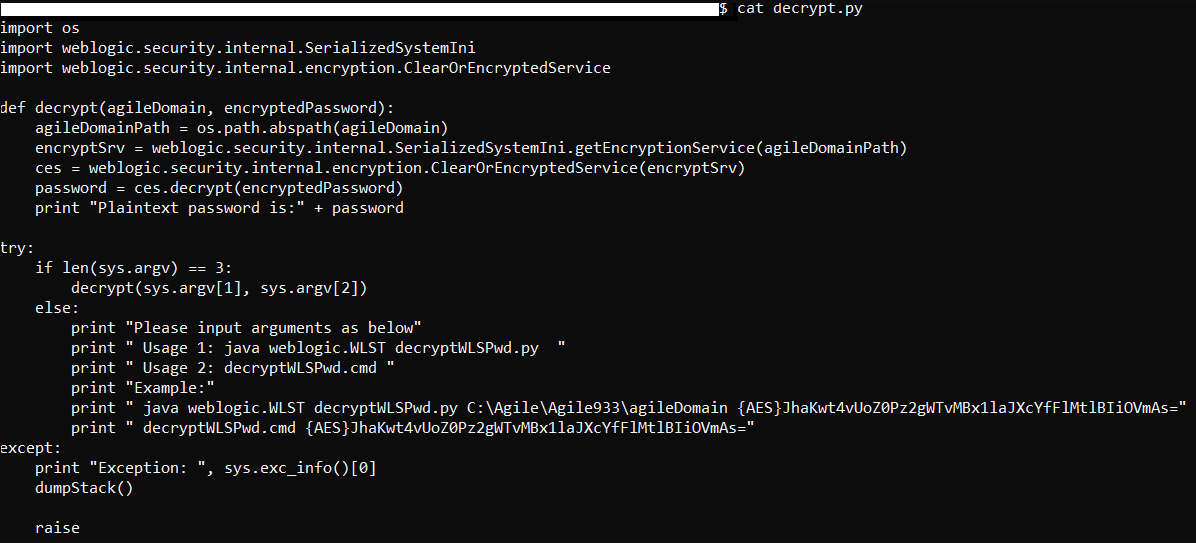This screenshot has width=1196, height=543.
Task: Click the dumpStack() call
Action: 84,488
